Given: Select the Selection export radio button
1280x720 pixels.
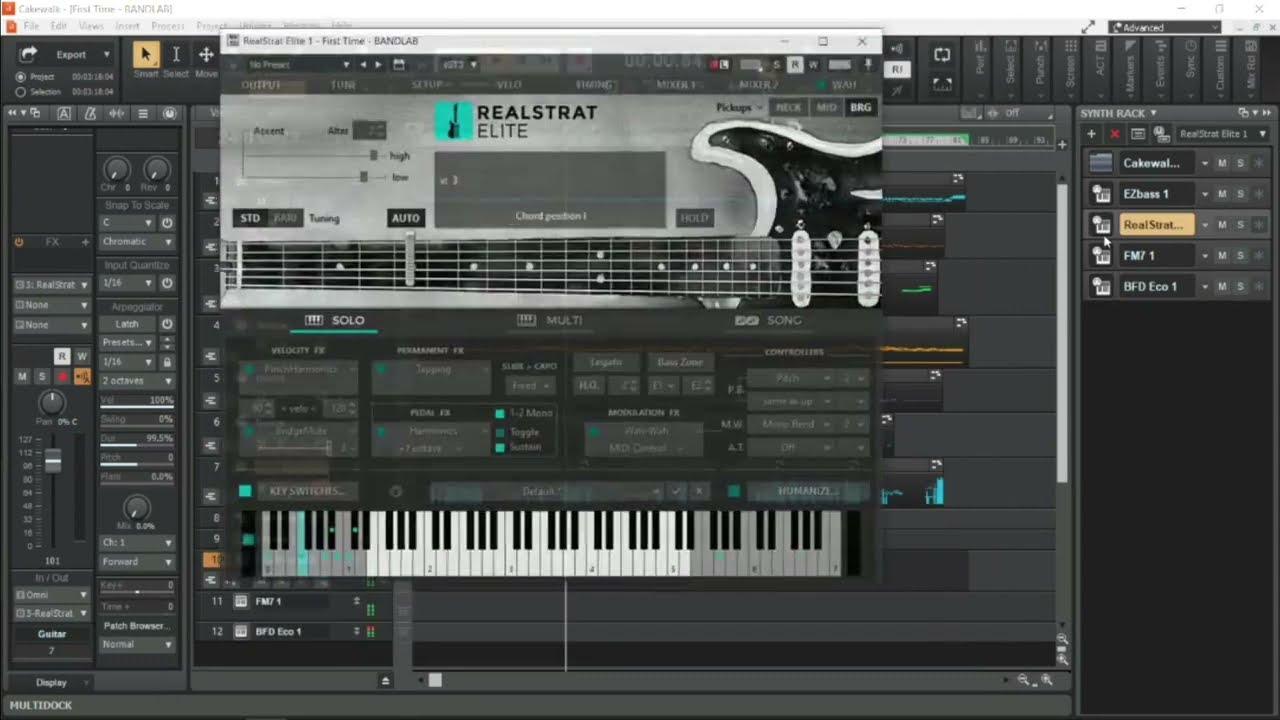Looking at the screenshot, I should point(21,91).
